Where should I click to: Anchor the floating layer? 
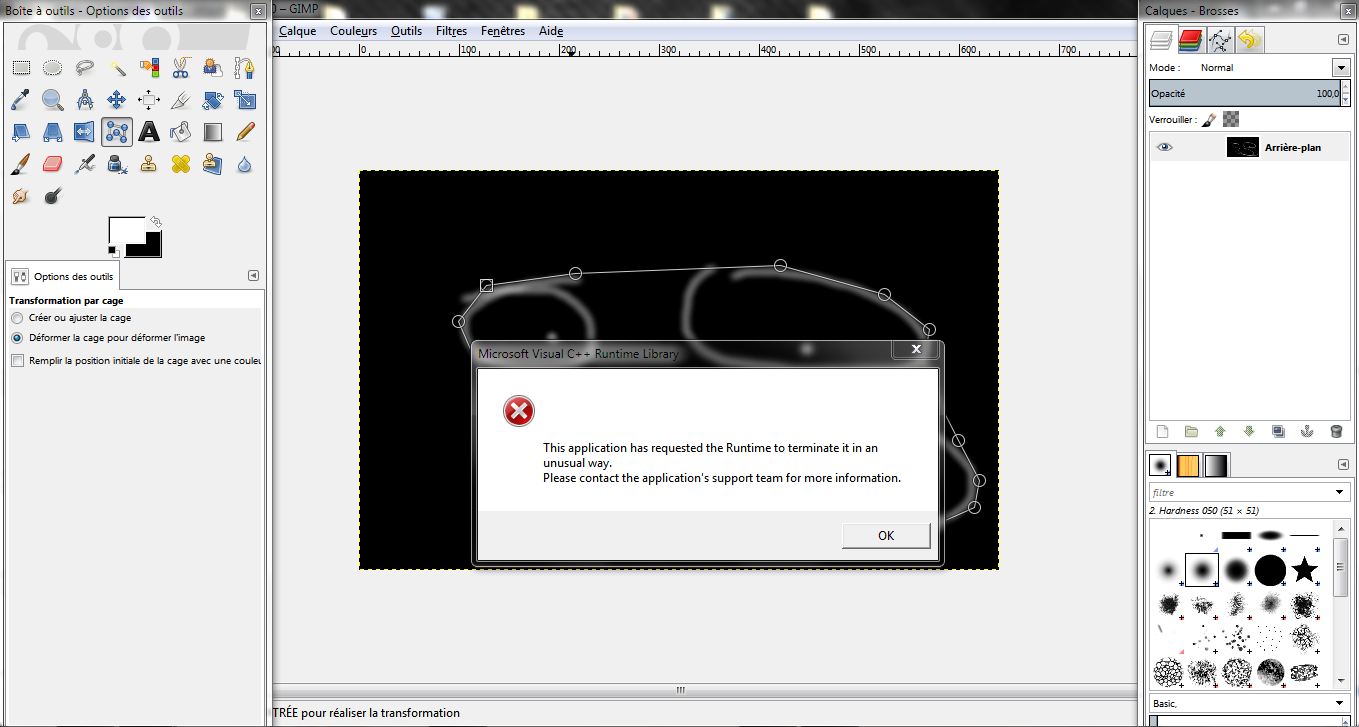[x=1306, y=432]
